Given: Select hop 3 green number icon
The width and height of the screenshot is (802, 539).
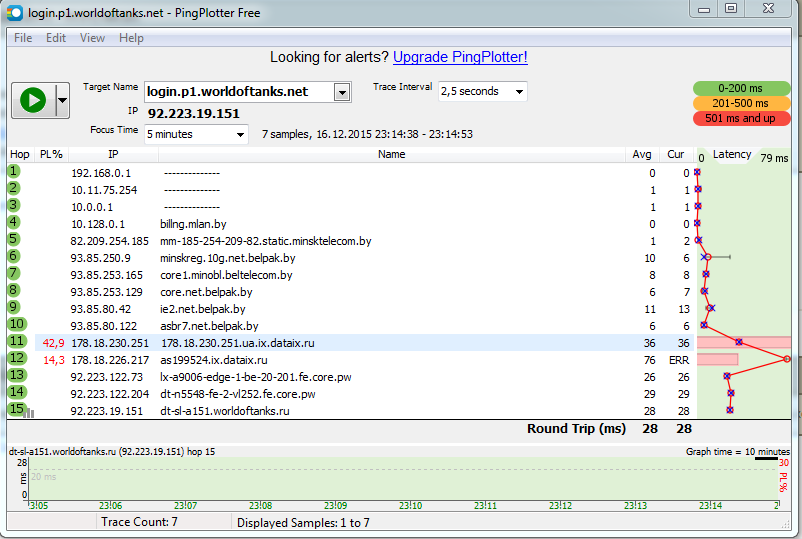Looking at the screenshot, I should click(x=14, y=205).
